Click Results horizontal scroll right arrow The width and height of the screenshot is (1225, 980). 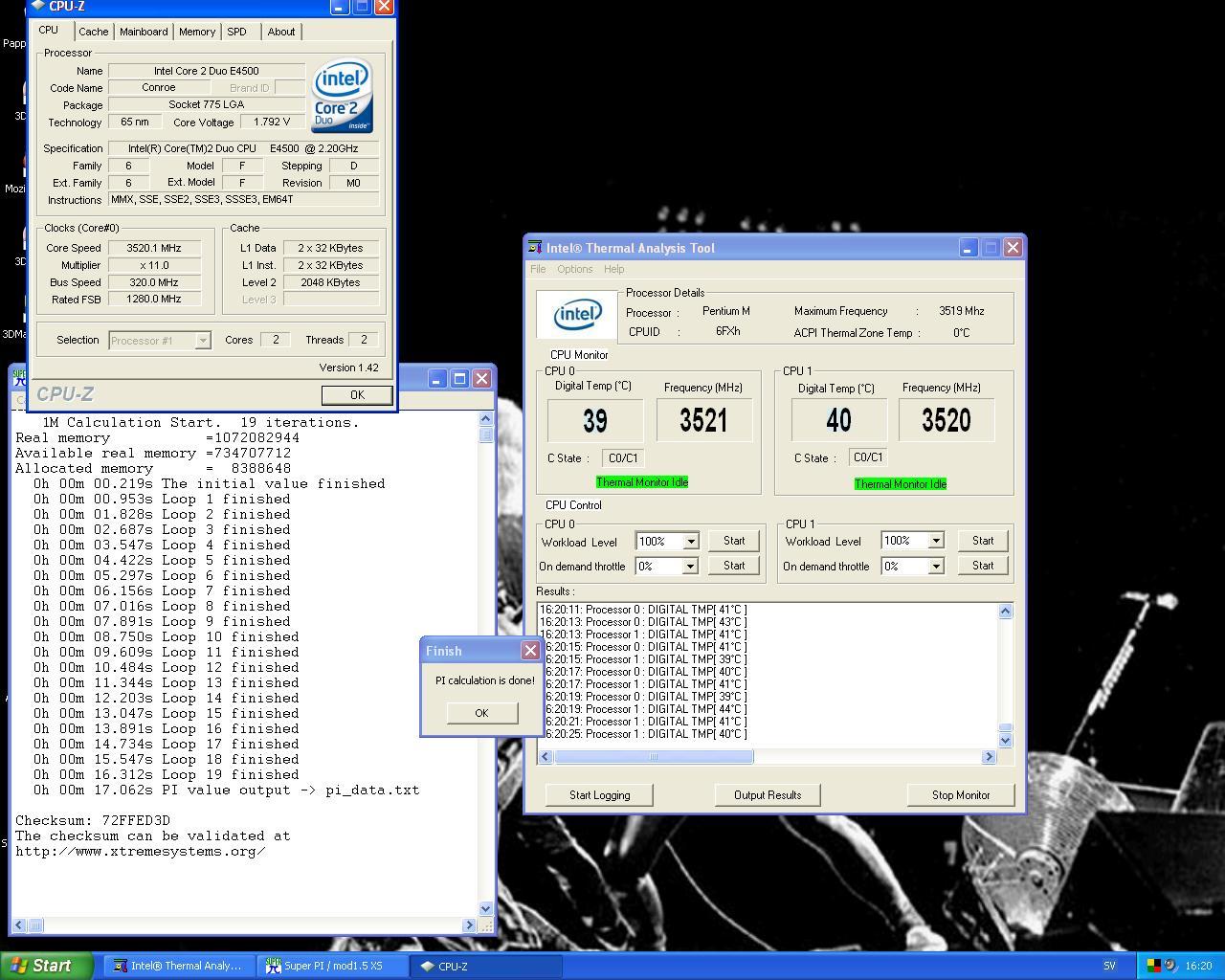(x=989, y=757)
